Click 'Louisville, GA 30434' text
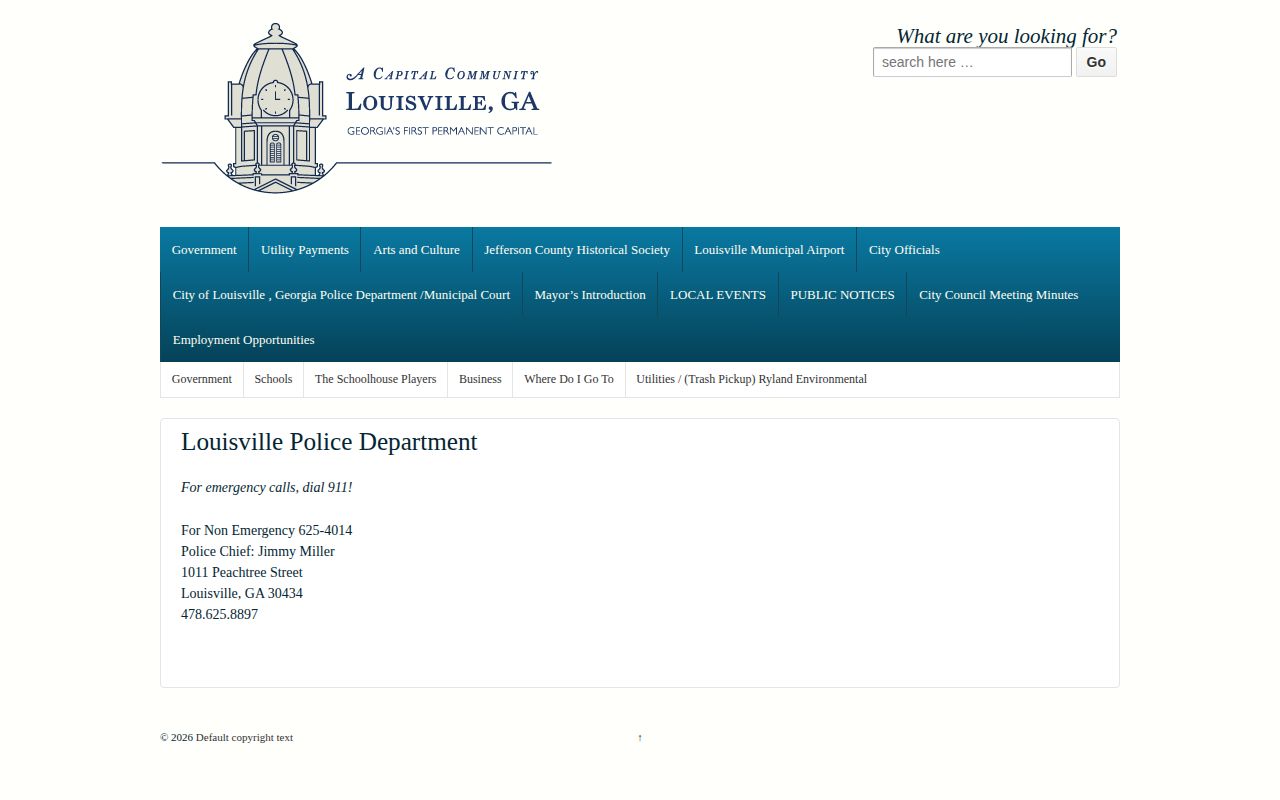Viewport: 1280px width, 800px height. (x=242, y=593)
